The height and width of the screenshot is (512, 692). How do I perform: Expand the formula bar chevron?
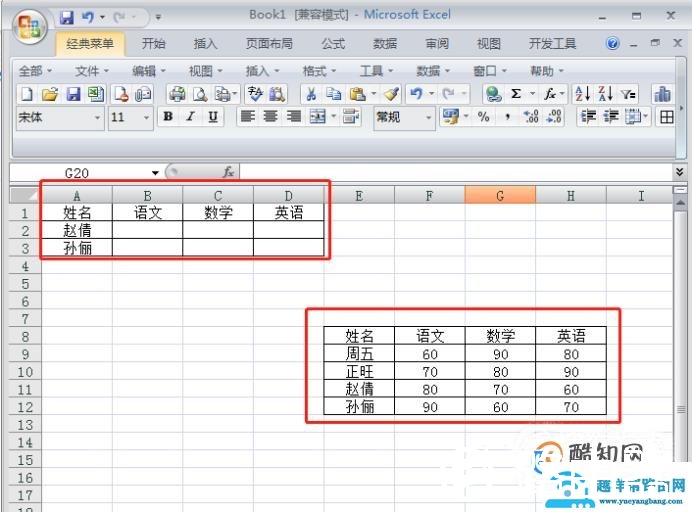[x=680, y=172]
